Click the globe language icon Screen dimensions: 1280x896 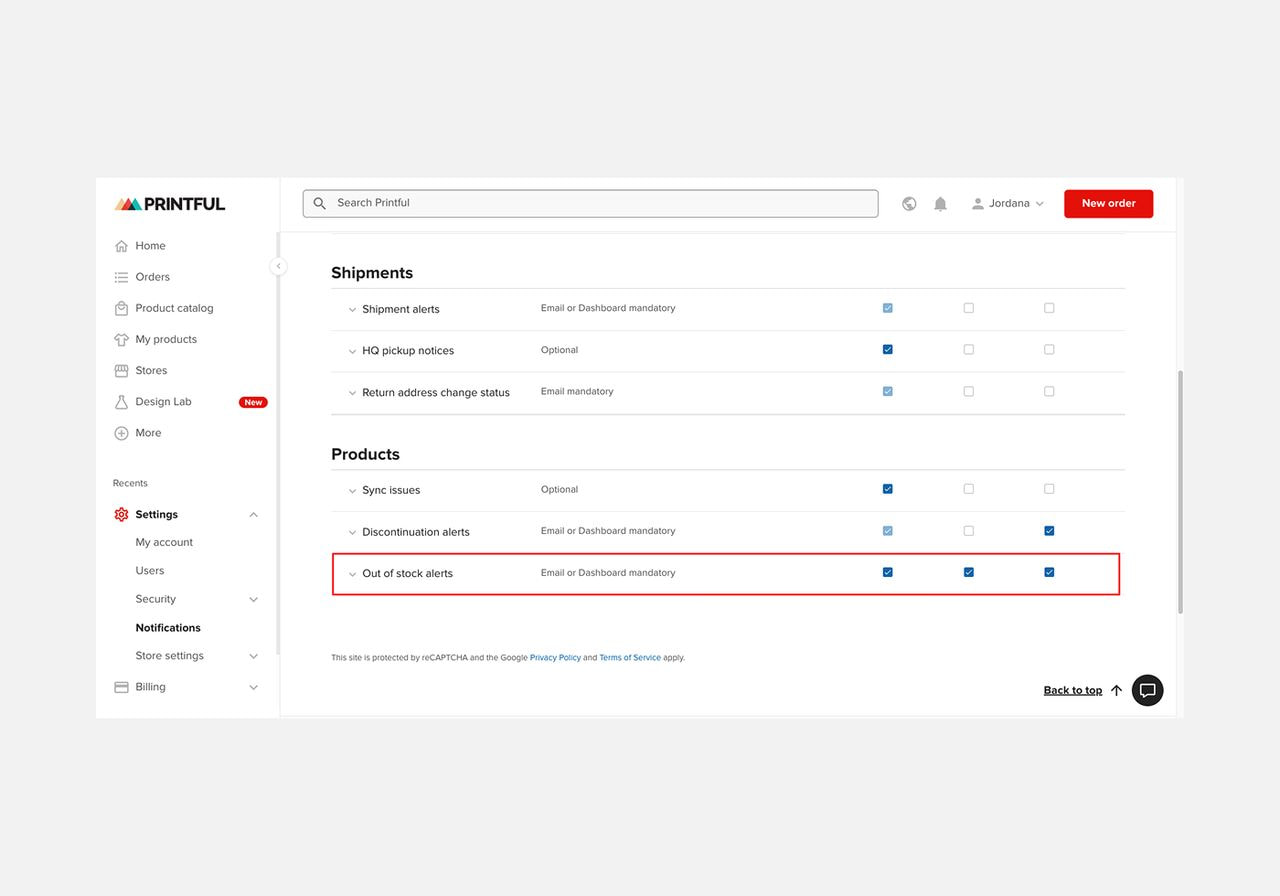click(x=909, y=204)
